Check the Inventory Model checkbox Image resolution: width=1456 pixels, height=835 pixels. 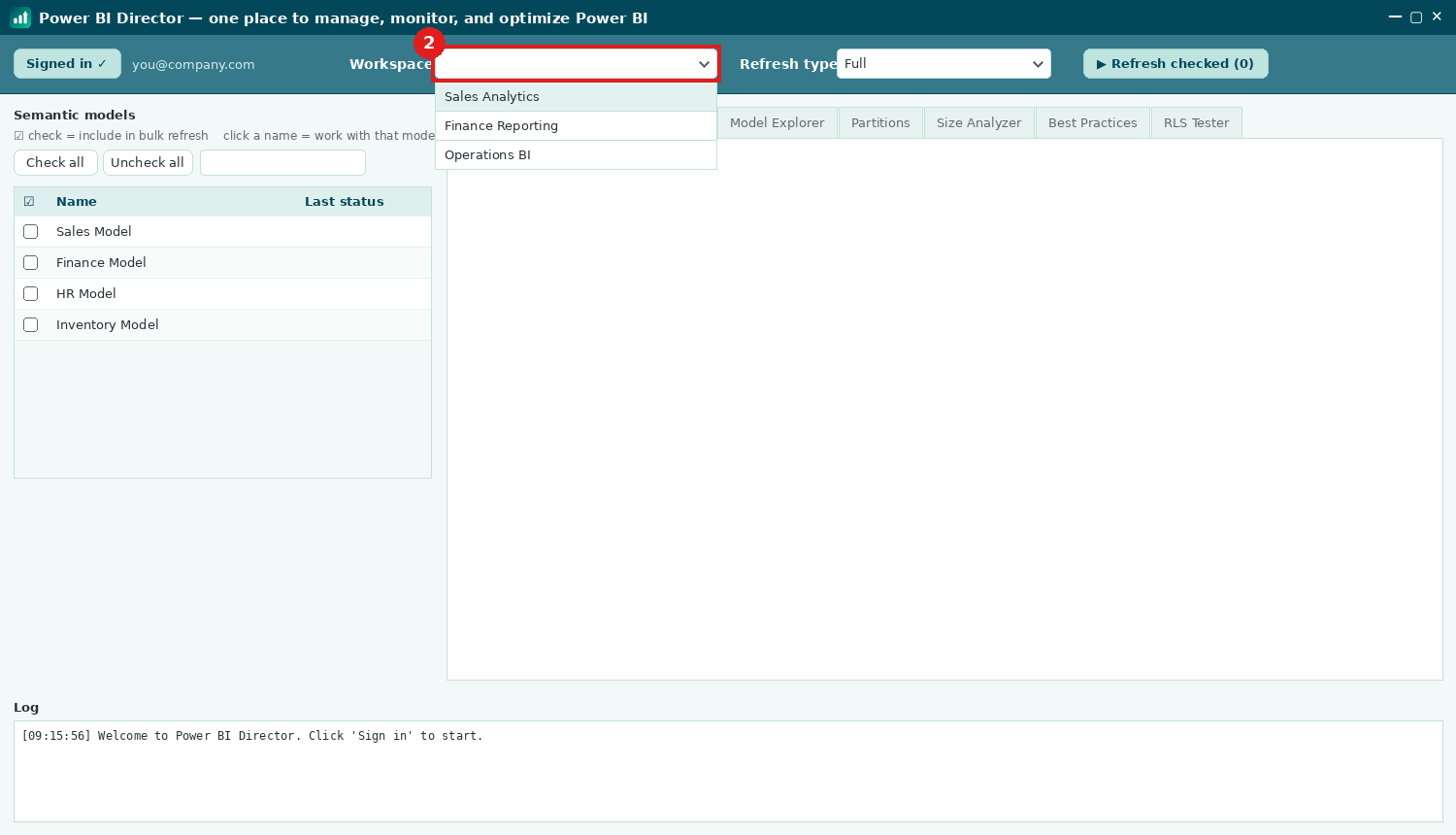(x=31, y=325)
